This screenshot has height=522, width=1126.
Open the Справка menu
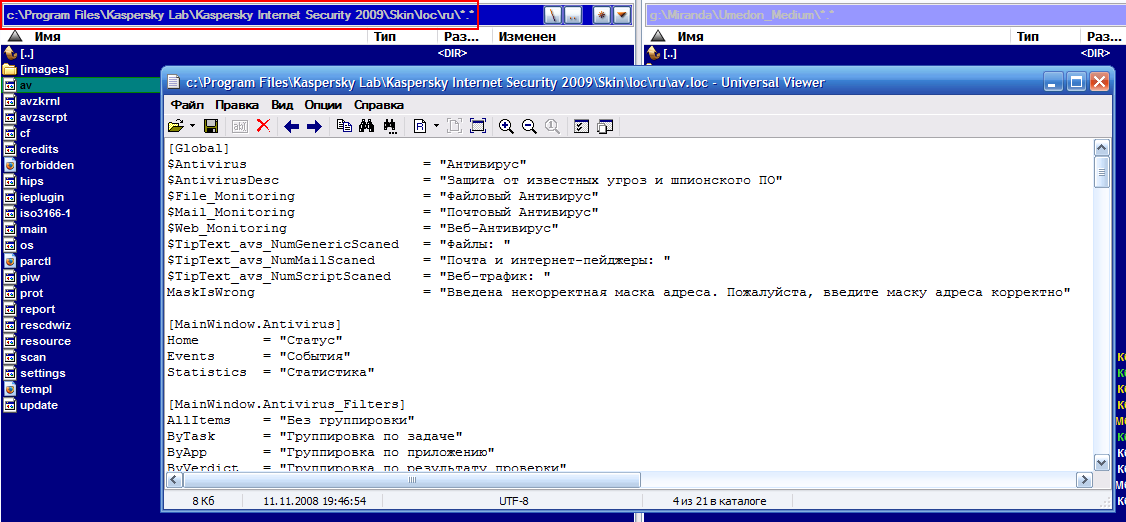click(x=379, y=105)
